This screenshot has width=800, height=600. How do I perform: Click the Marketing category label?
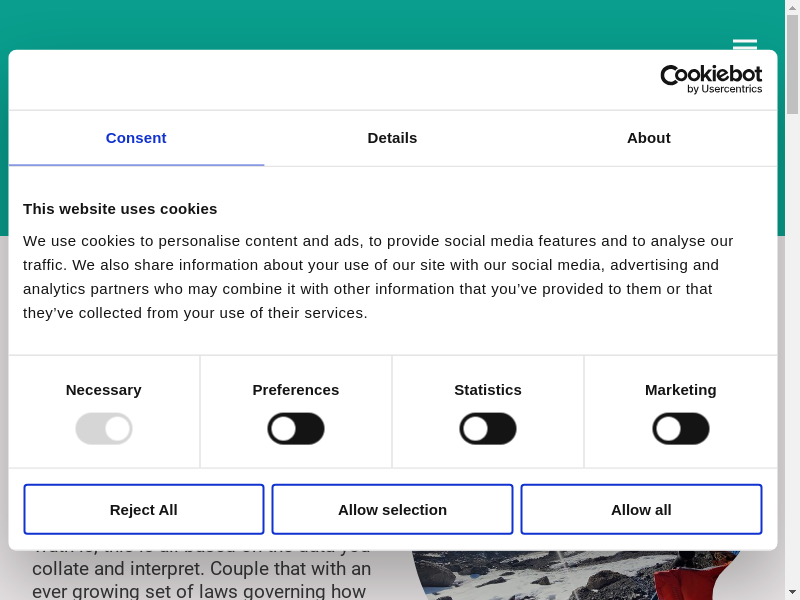click(x=681, y=390)
